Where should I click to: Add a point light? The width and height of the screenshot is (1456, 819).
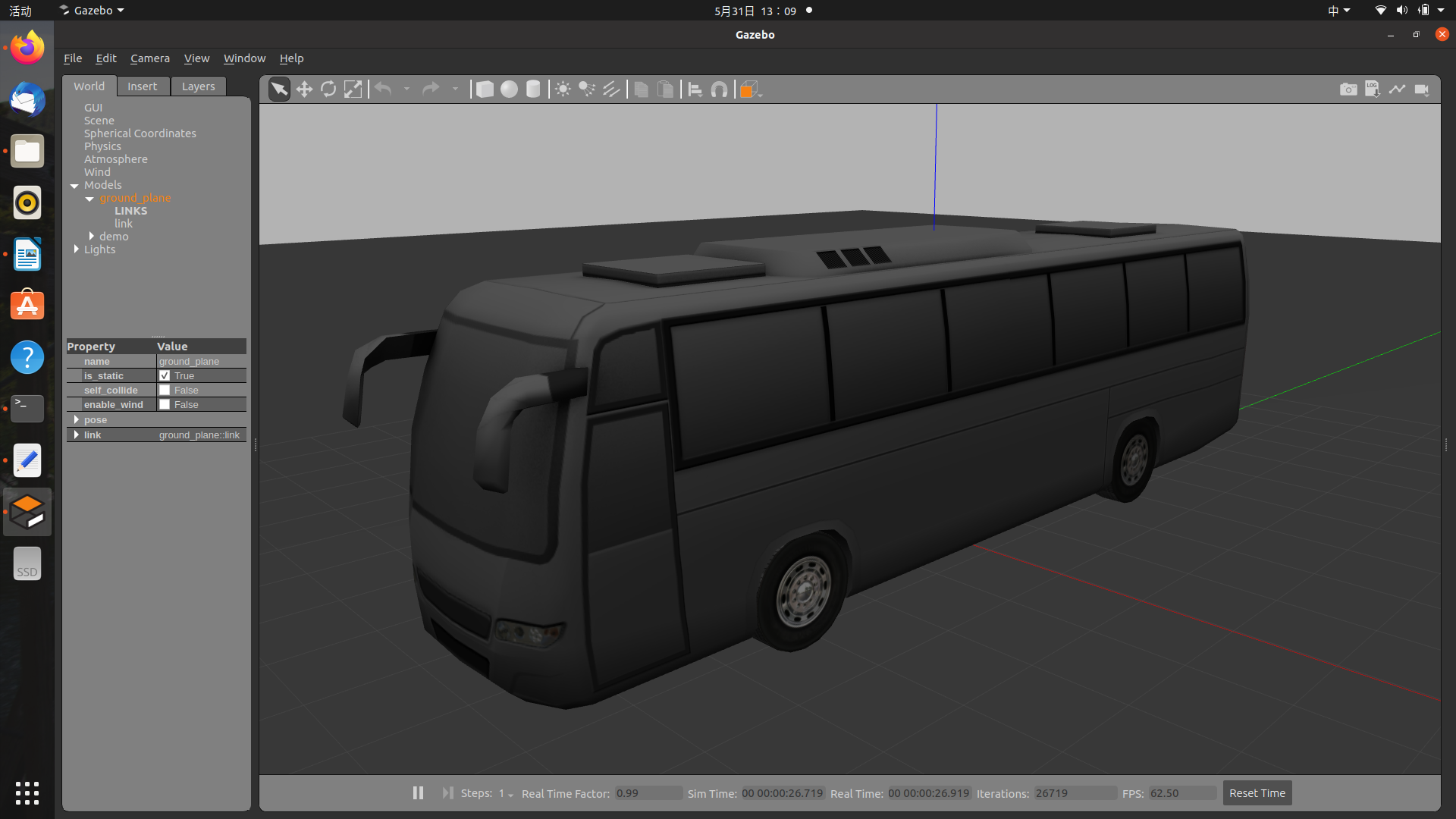coord(563,89)
